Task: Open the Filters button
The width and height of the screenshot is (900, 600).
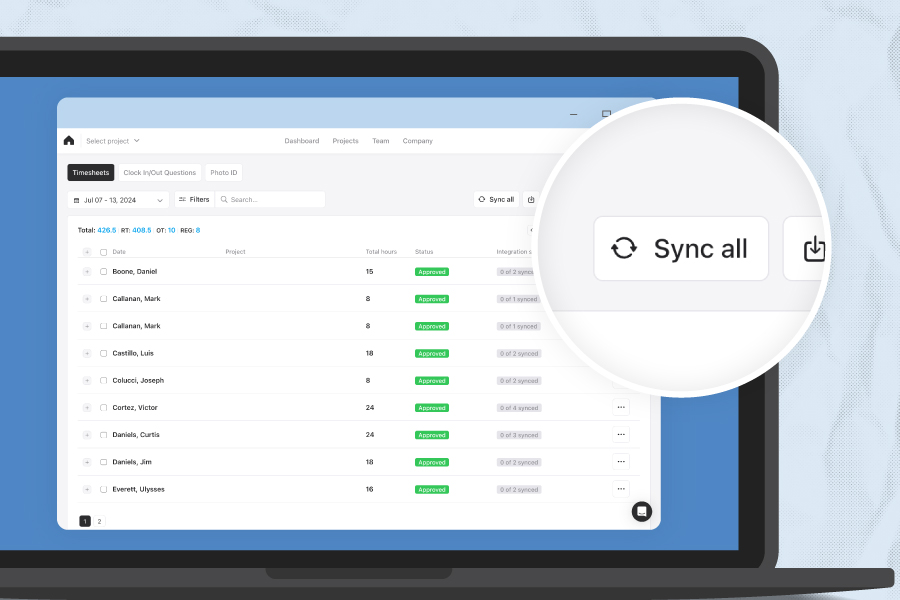Action: tap(194, 200)
